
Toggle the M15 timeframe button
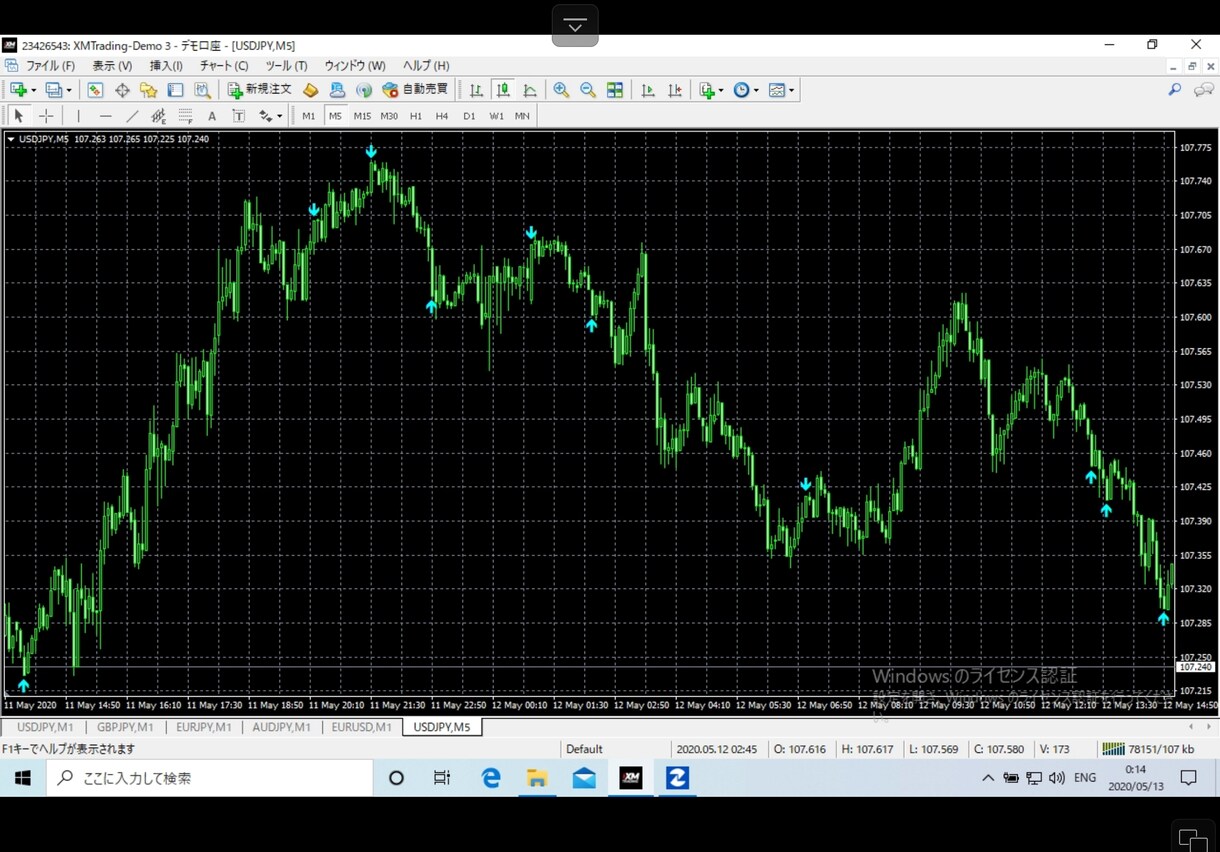pyautogui.click(x=362, y=116)
